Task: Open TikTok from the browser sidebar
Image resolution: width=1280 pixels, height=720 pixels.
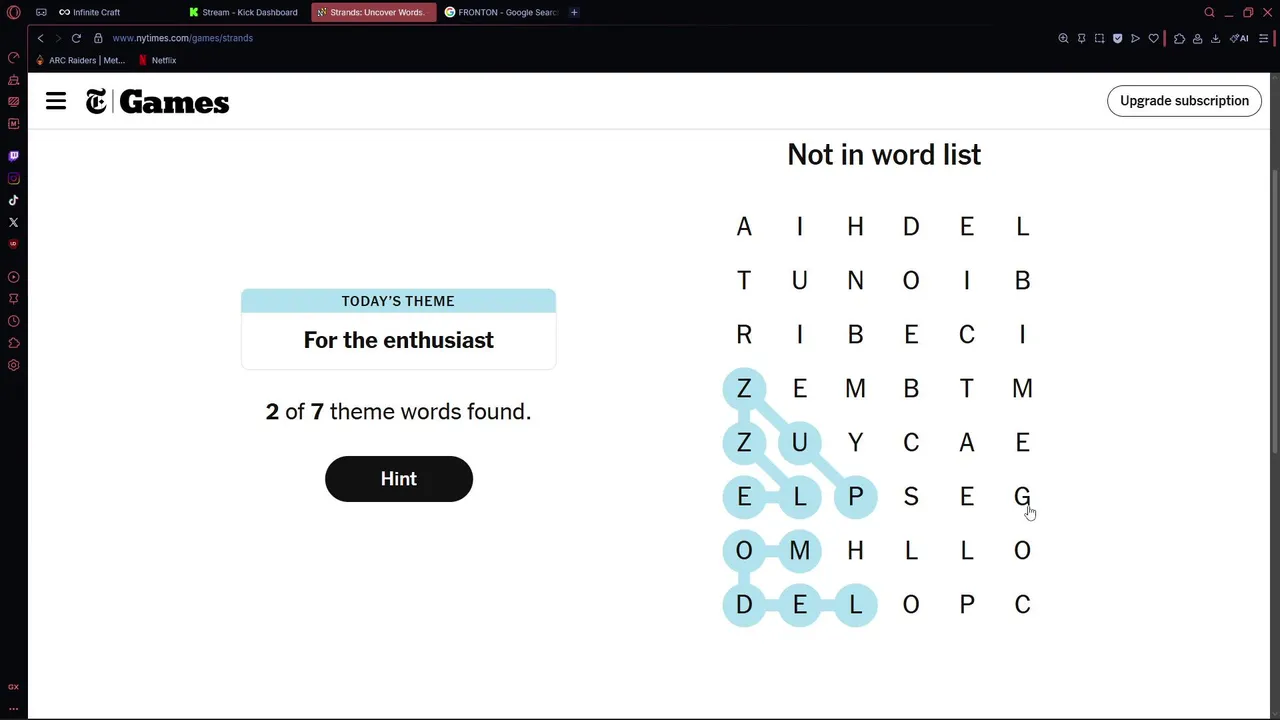Action: [14, 200]
